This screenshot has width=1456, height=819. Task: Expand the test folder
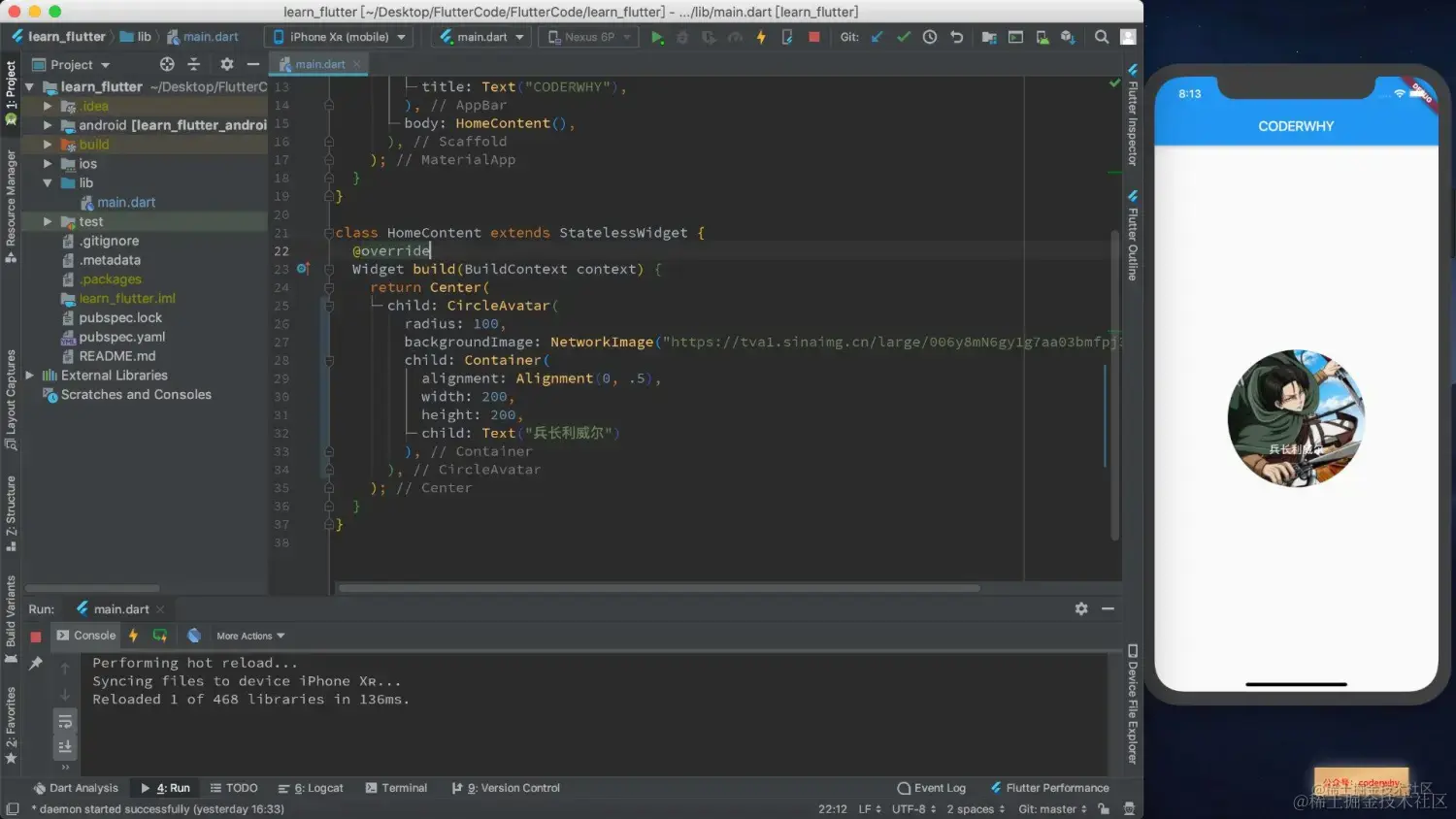click(48, 221)
